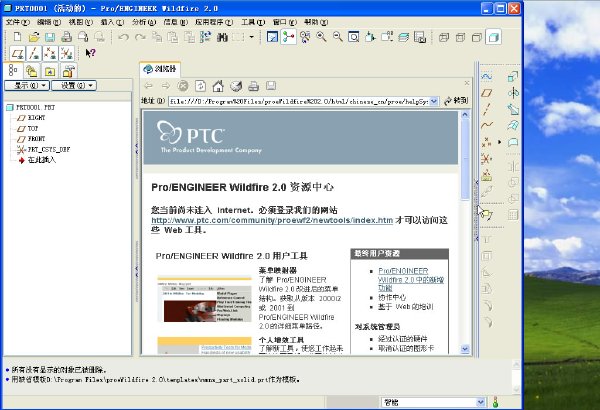Open context-sensitive help arrow icon
The image size is (600, 410).
pos(90,53)
